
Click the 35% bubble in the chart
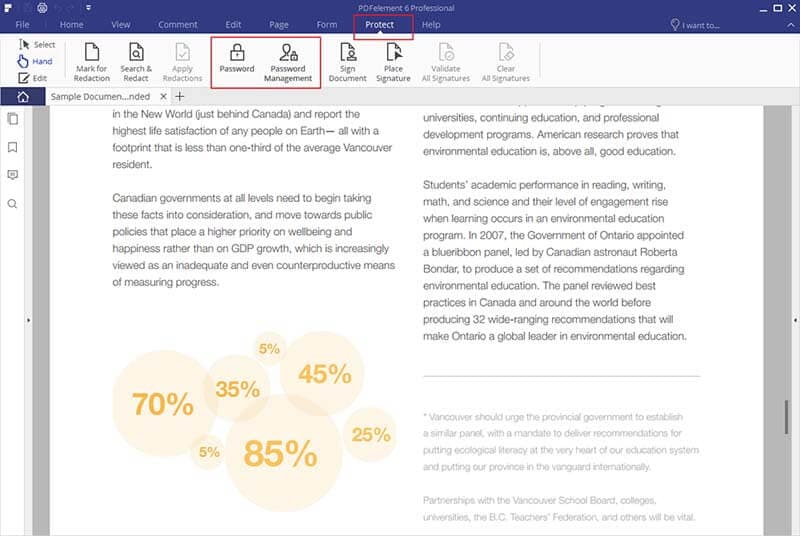237,389
